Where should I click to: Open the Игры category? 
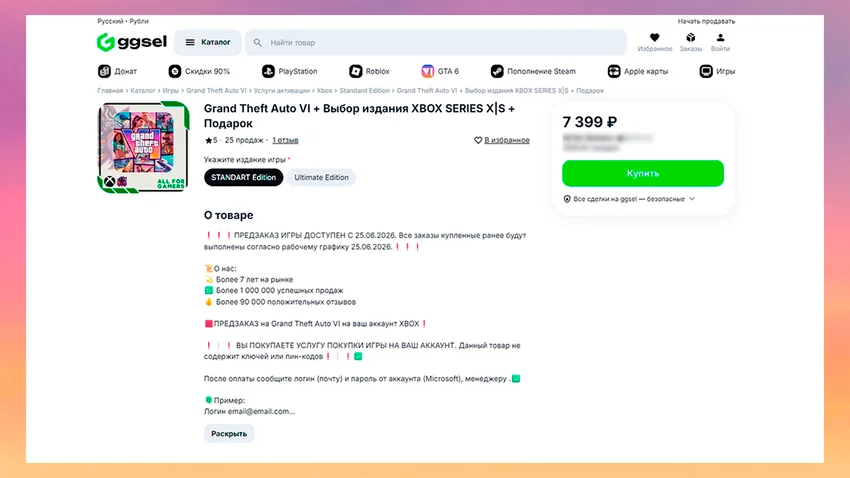(x=717, y=71)
